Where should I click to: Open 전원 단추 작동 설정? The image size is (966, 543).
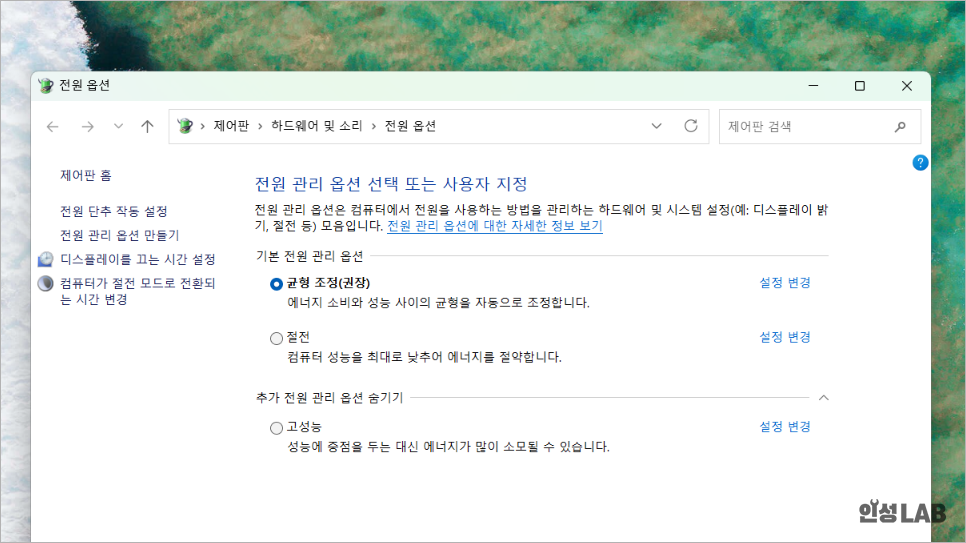[113, 211]
